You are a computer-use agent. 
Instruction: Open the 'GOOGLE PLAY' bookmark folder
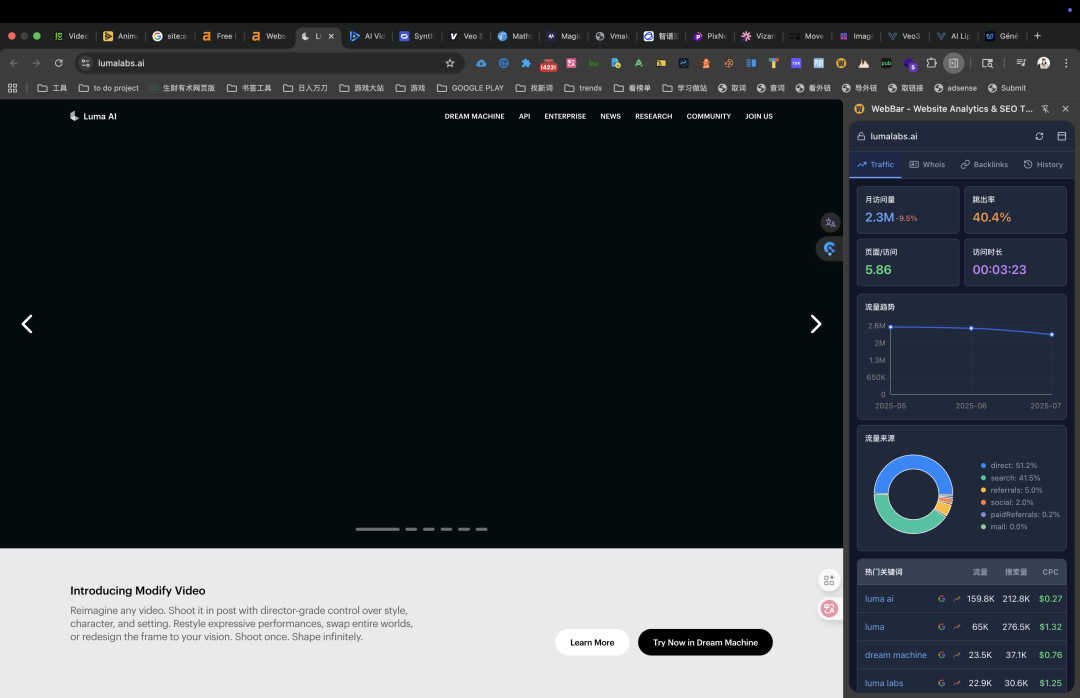coord(470,88)
